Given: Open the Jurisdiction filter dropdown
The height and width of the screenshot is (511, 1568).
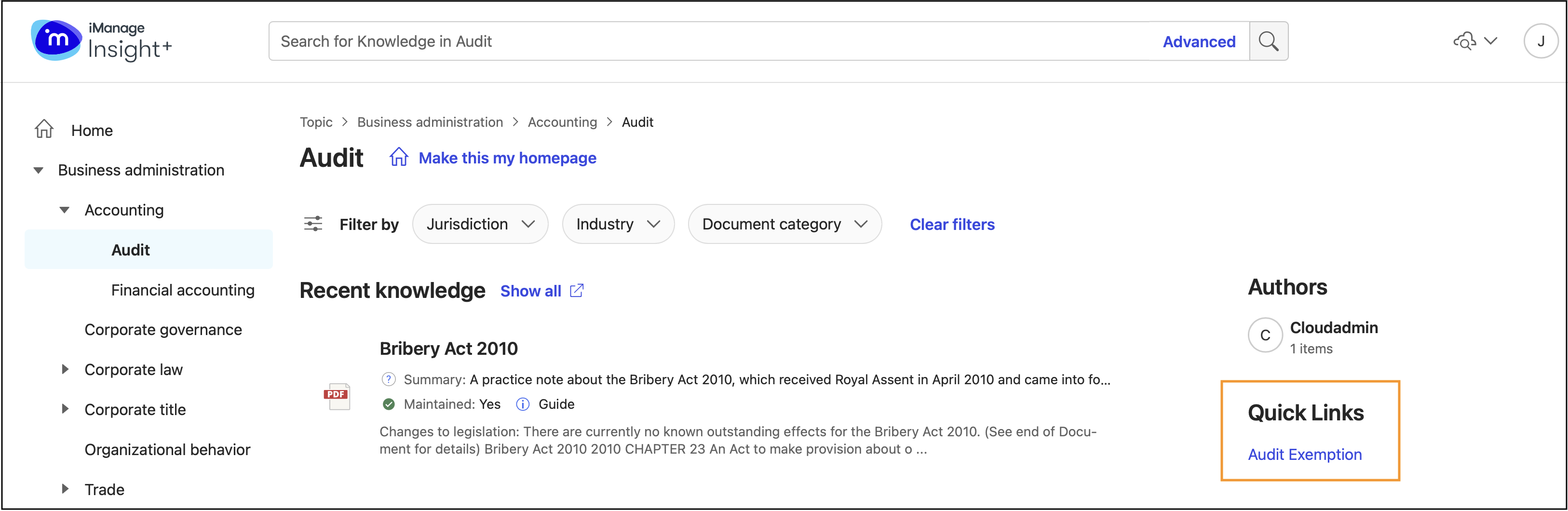Looking at the screenshot, I should coord(480,224).
